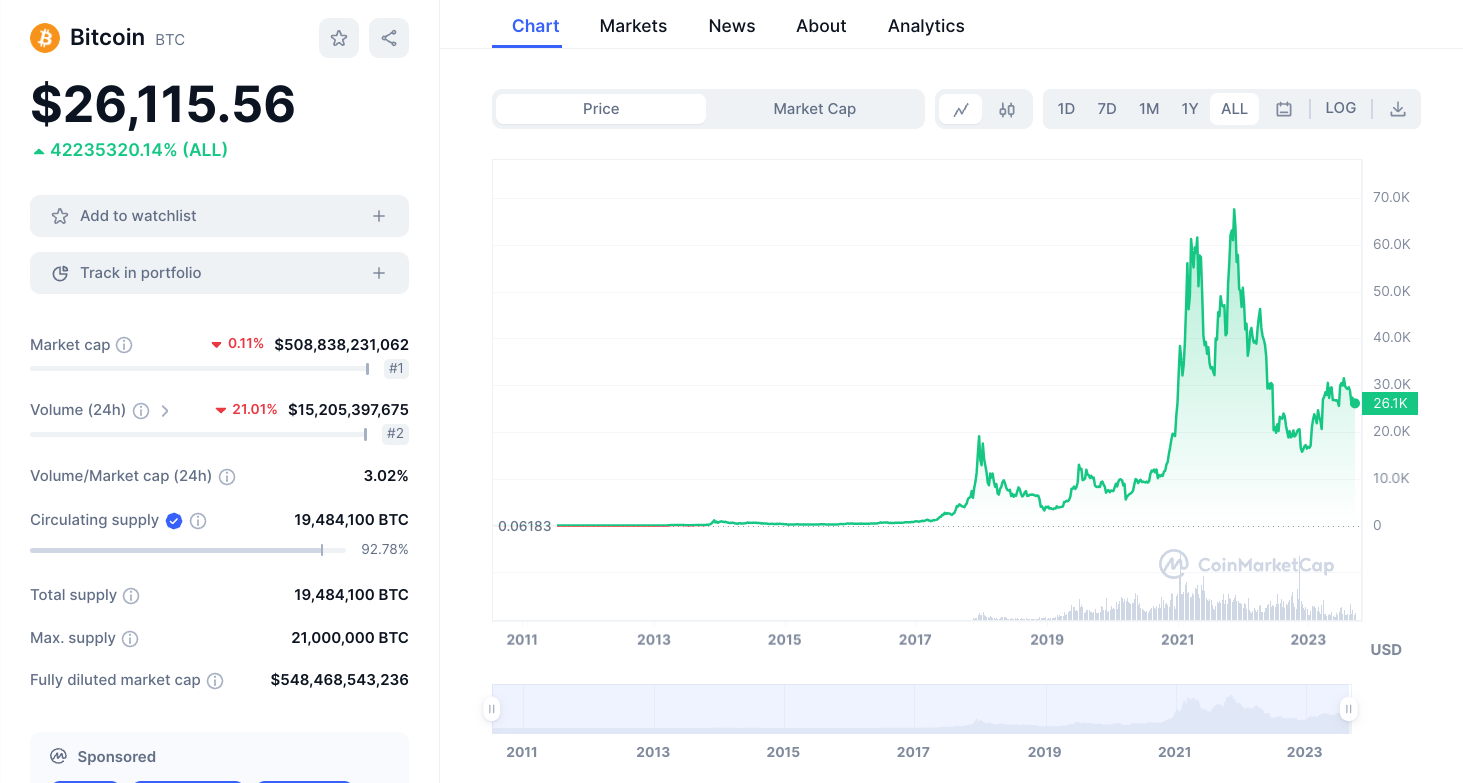Screen dimensions: 1463x783
Task: Open the Markets tab
Action: (633, 26)
